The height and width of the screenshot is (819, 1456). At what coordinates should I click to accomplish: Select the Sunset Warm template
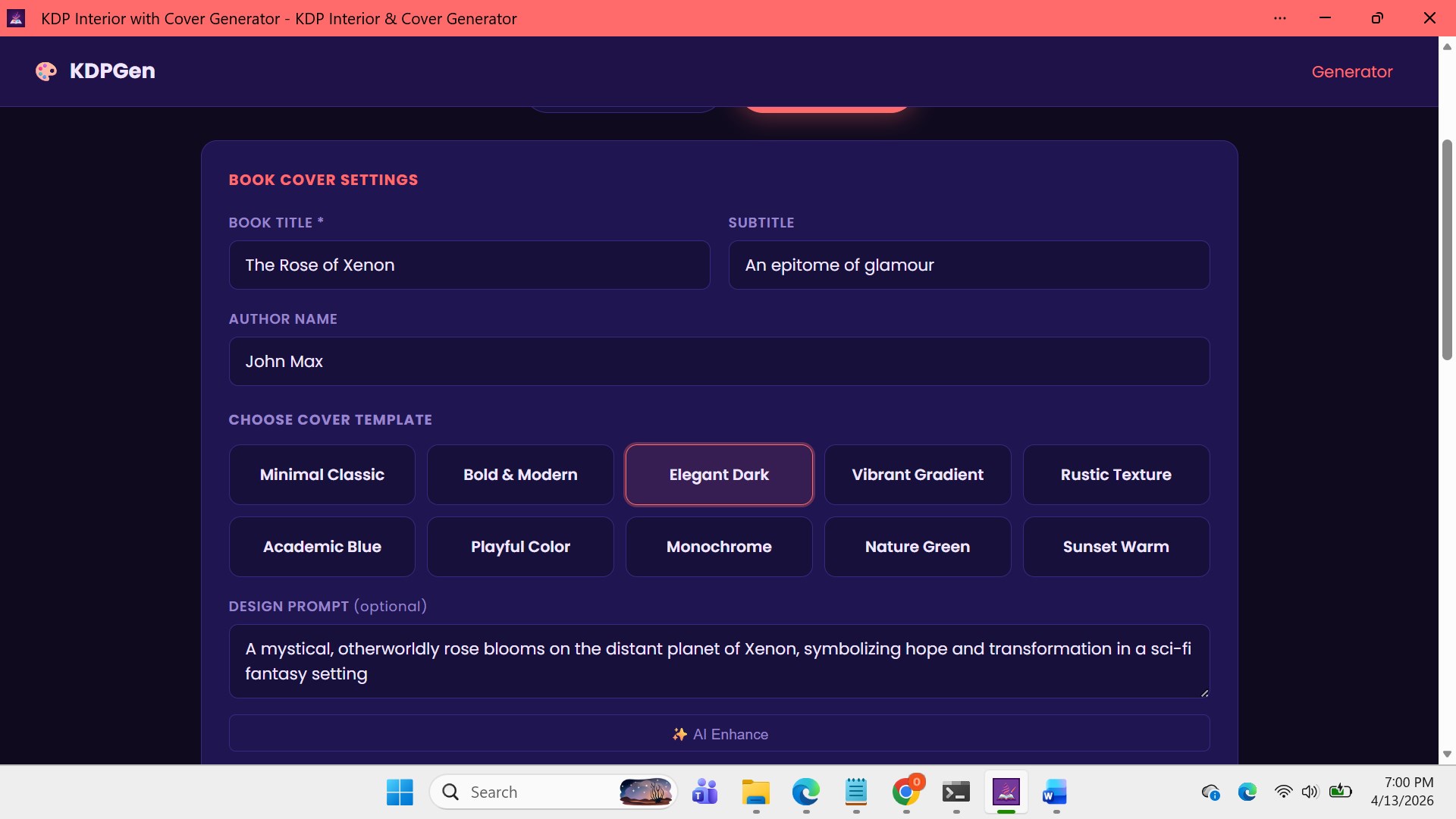point(1116,547)
